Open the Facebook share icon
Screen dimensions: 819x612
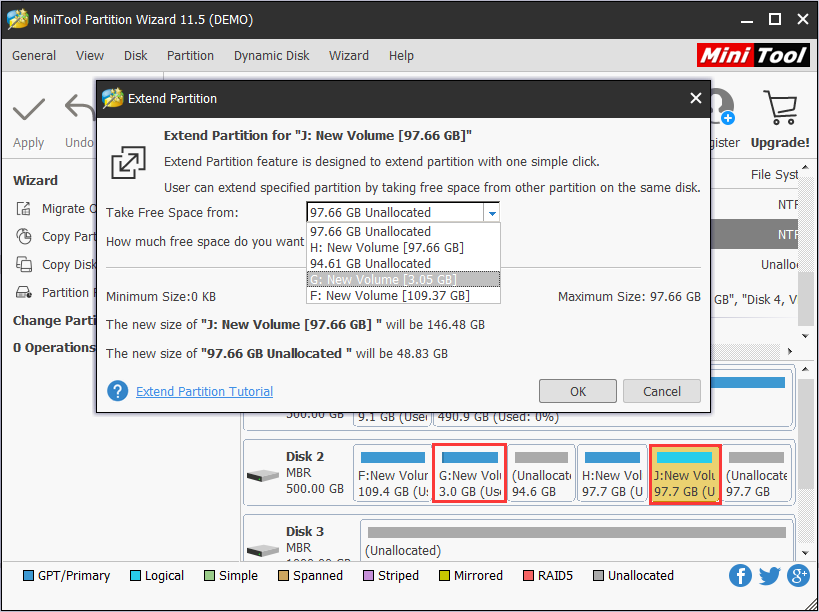pyautogui.click(x=740, y=575)
